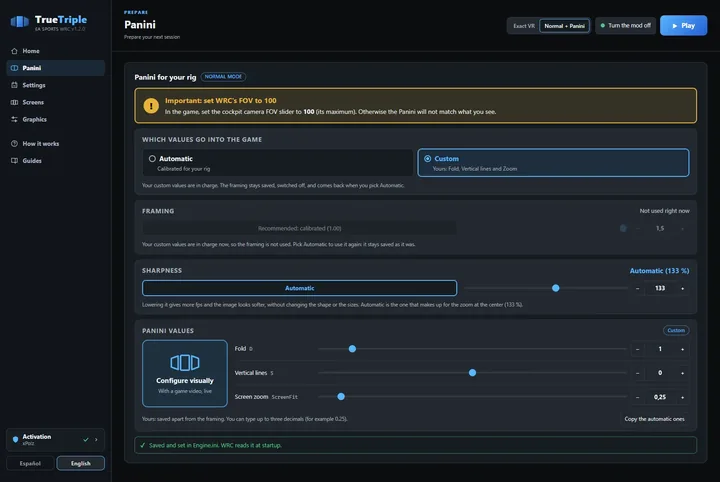Decrease the Vertical lines value
Screen dimensions: 720x482
[x=637, y=373]
